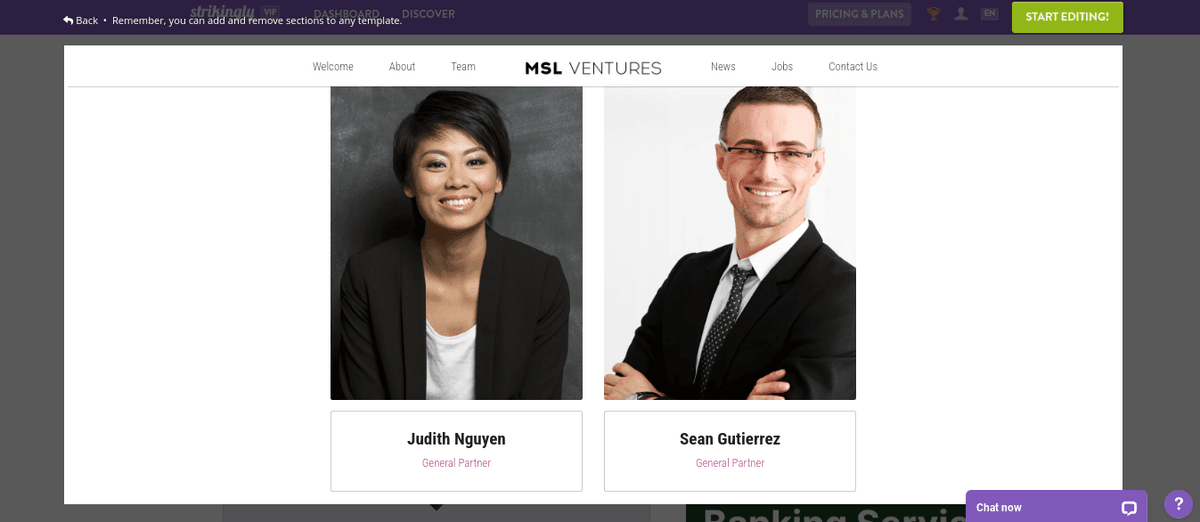Open the Contact Us nav link

coord(853,67)
